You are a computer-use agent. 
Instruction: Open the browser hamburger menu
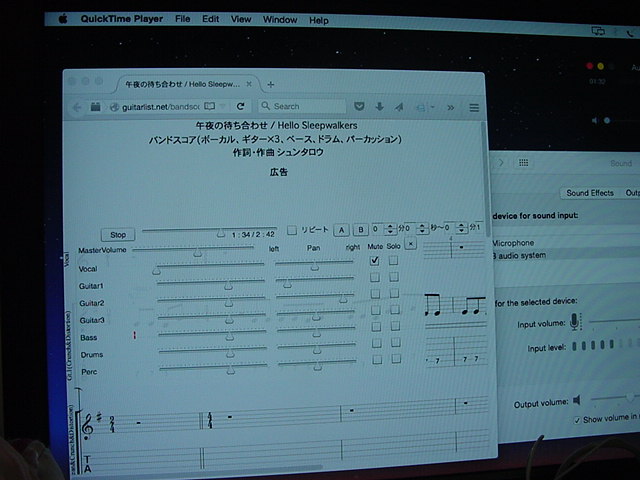pos(474,108)
